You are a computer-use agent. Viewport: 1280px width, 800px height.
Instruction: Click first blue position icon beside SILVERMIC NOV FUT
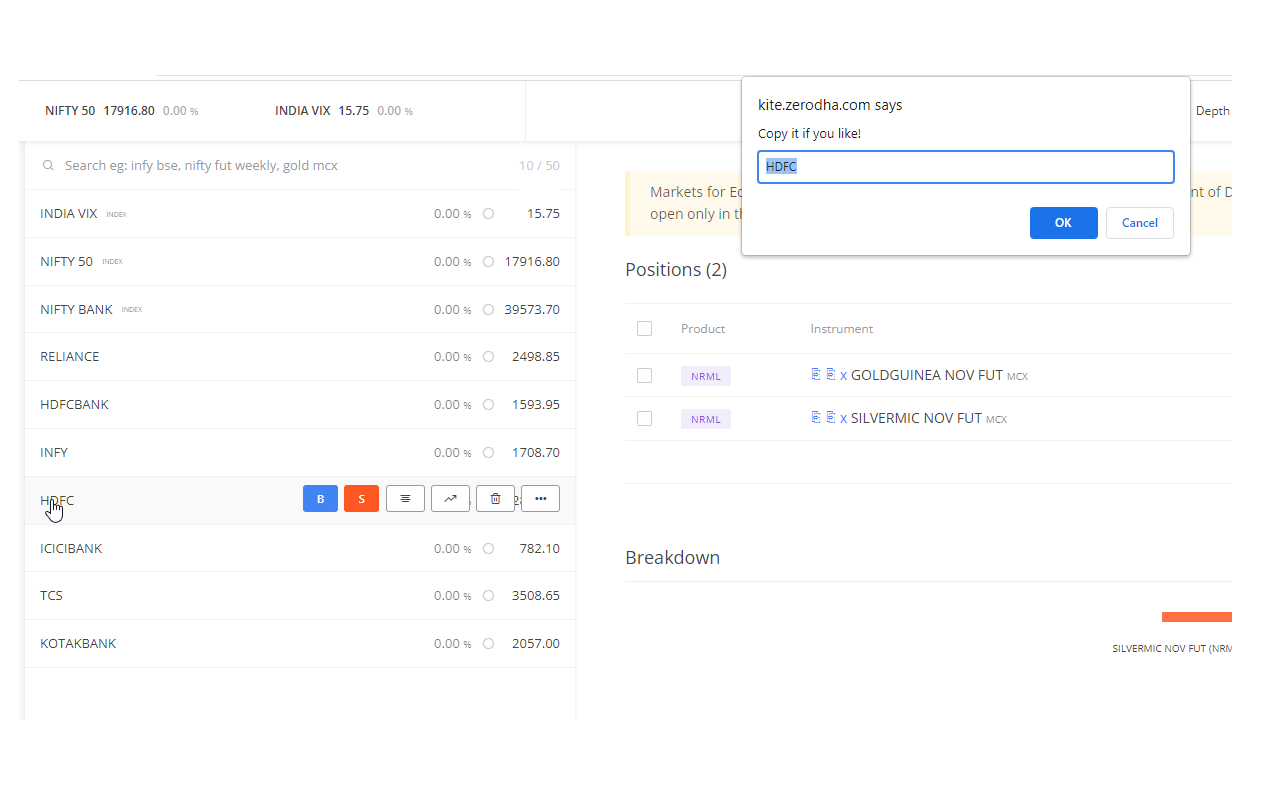(815, 417)
